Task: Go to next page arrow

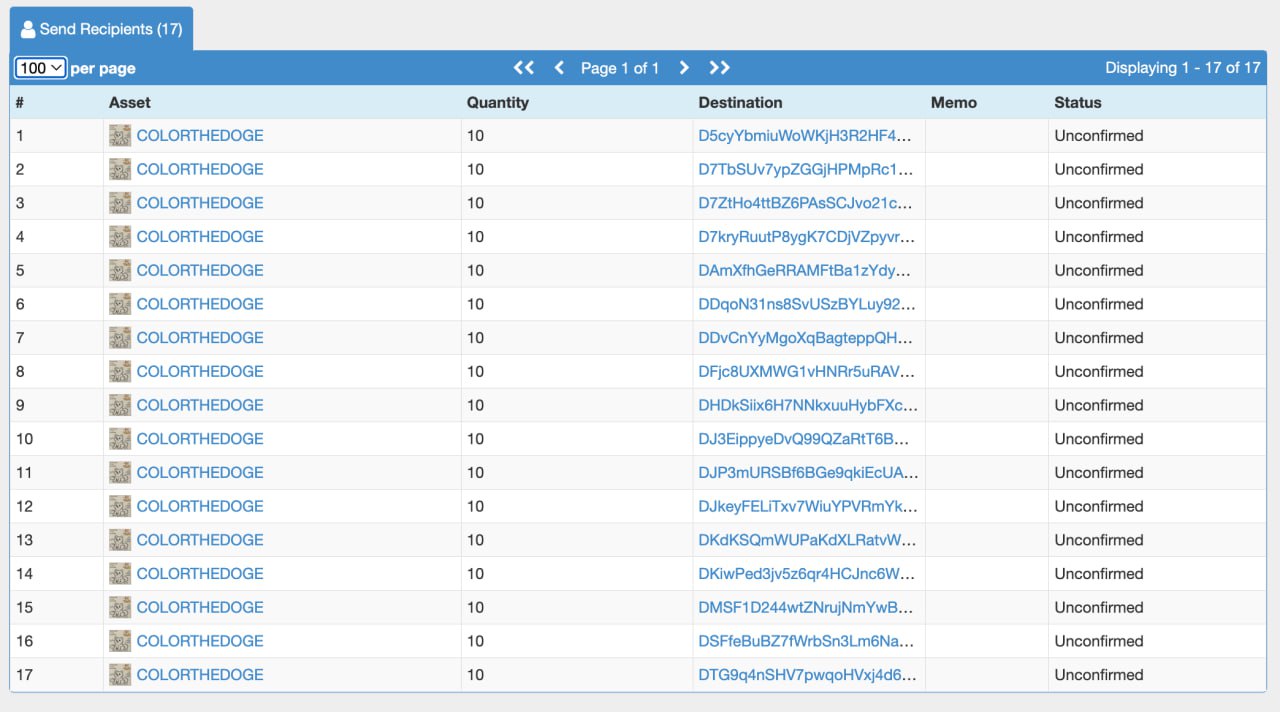Action: pyautogui.click(x=684, y=68)
